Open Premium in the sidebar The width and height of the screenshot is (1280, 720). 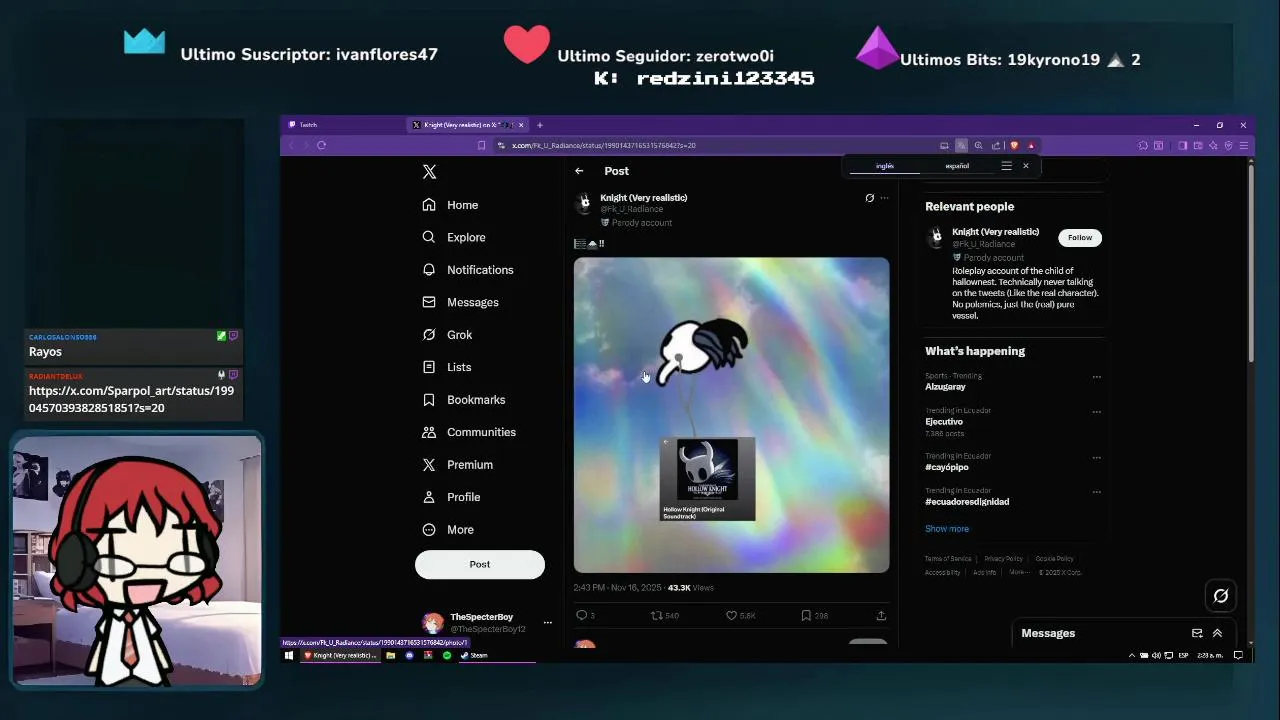tap(457, 465)
